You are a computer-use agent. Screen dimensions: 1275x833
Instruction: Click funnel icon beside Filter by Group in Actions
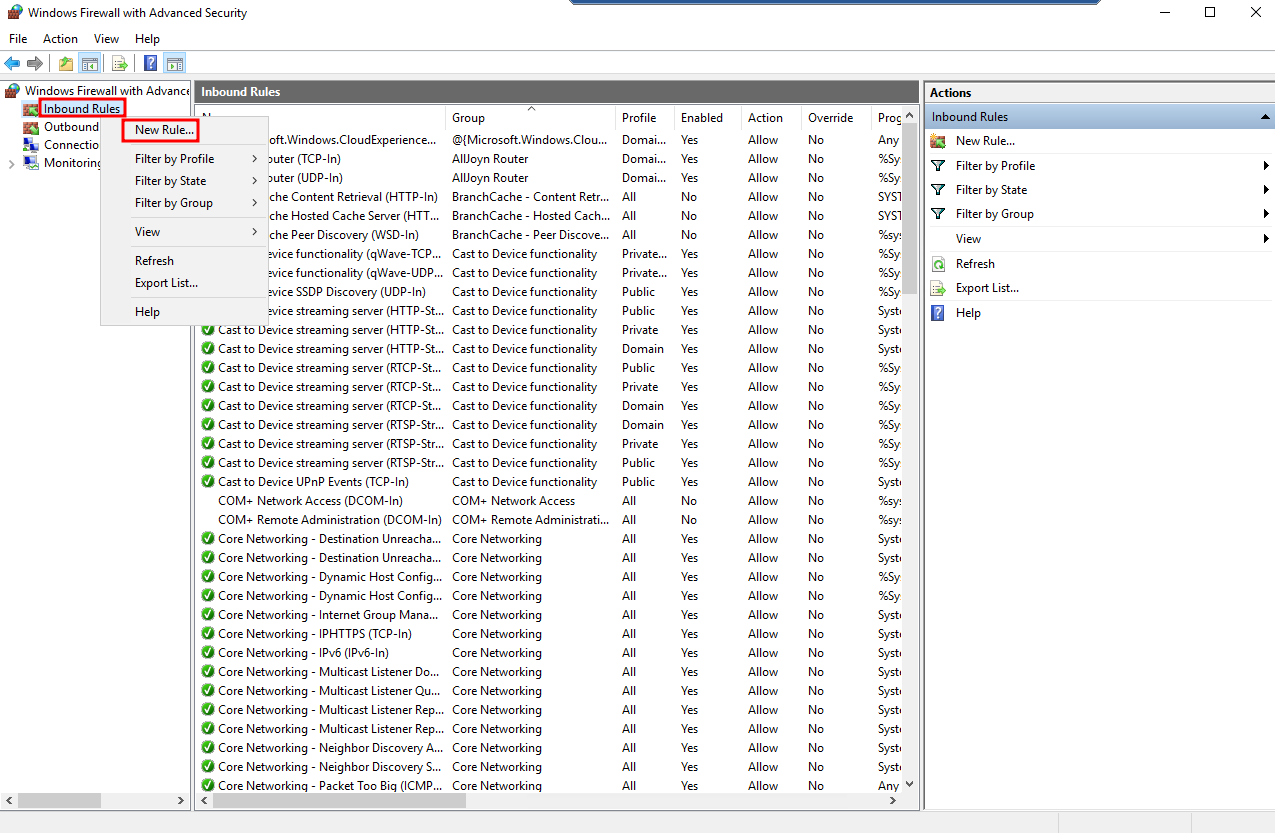[x=938, y=214]
